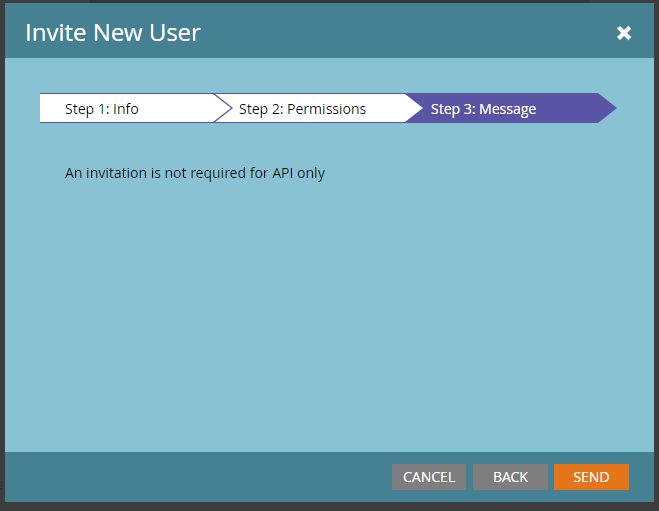
Task: Click the chevron between Step 2 and Step 3
Action: coord(413,109)
